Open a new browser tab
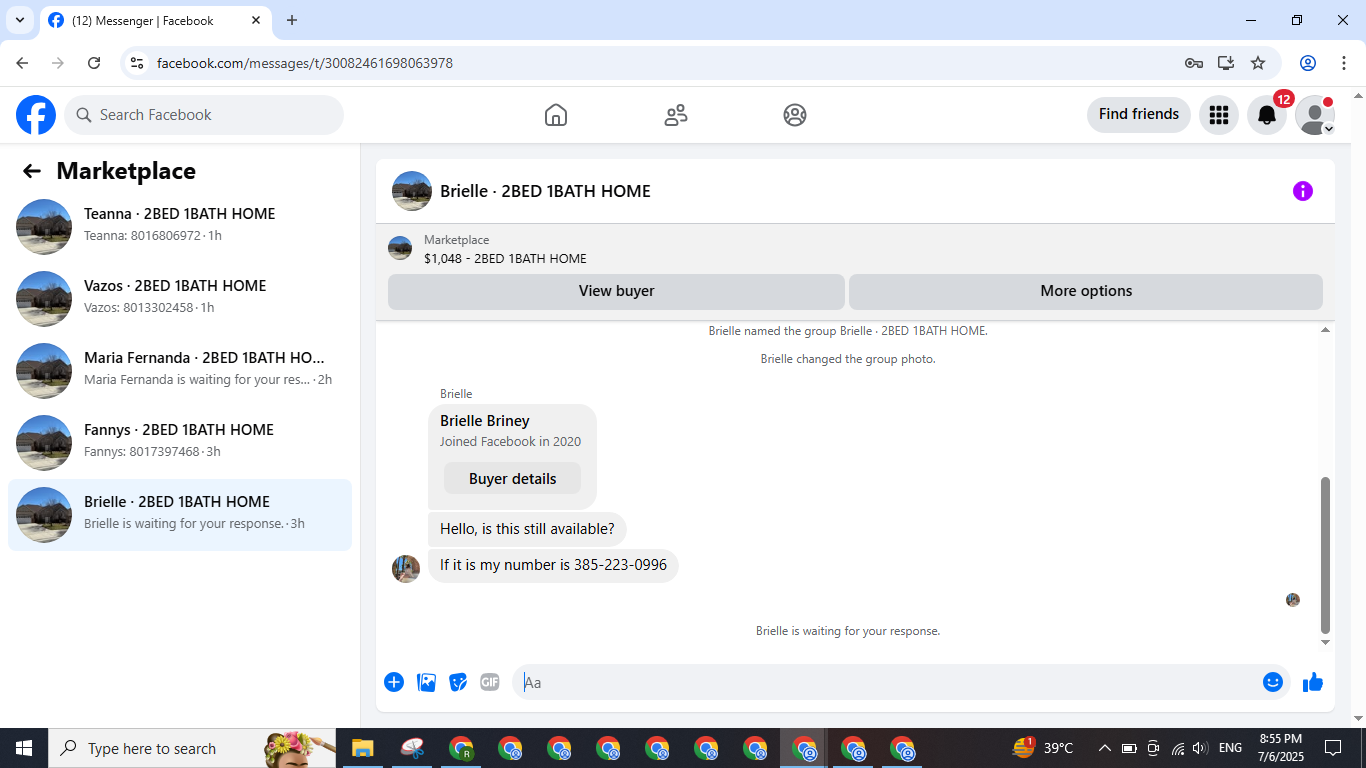This screenshot has width=1366, height=768. (x=292, y=20)
